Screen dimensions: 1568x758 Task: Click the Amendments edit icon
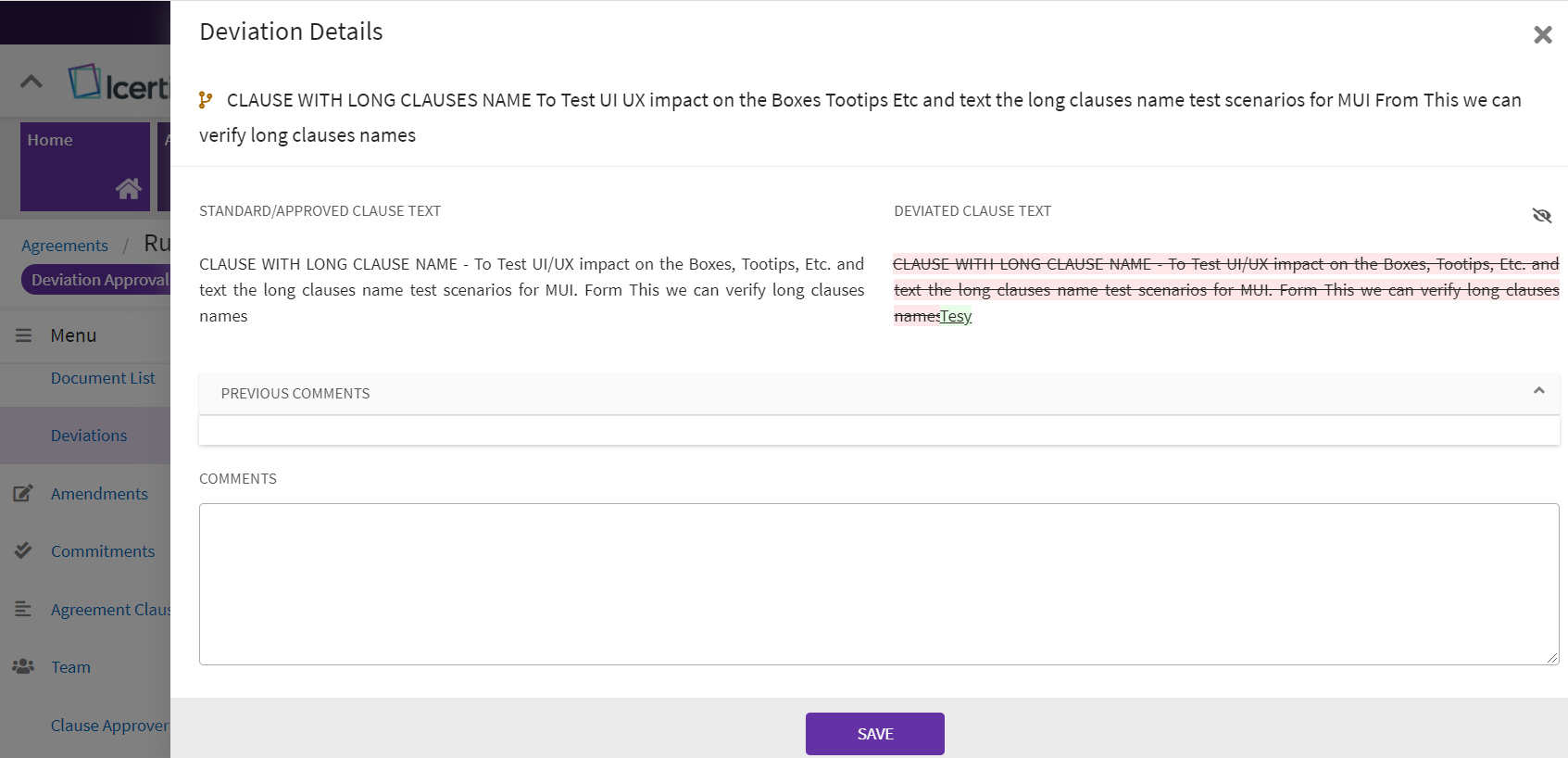pyautogui.click(x=23, y=494)
